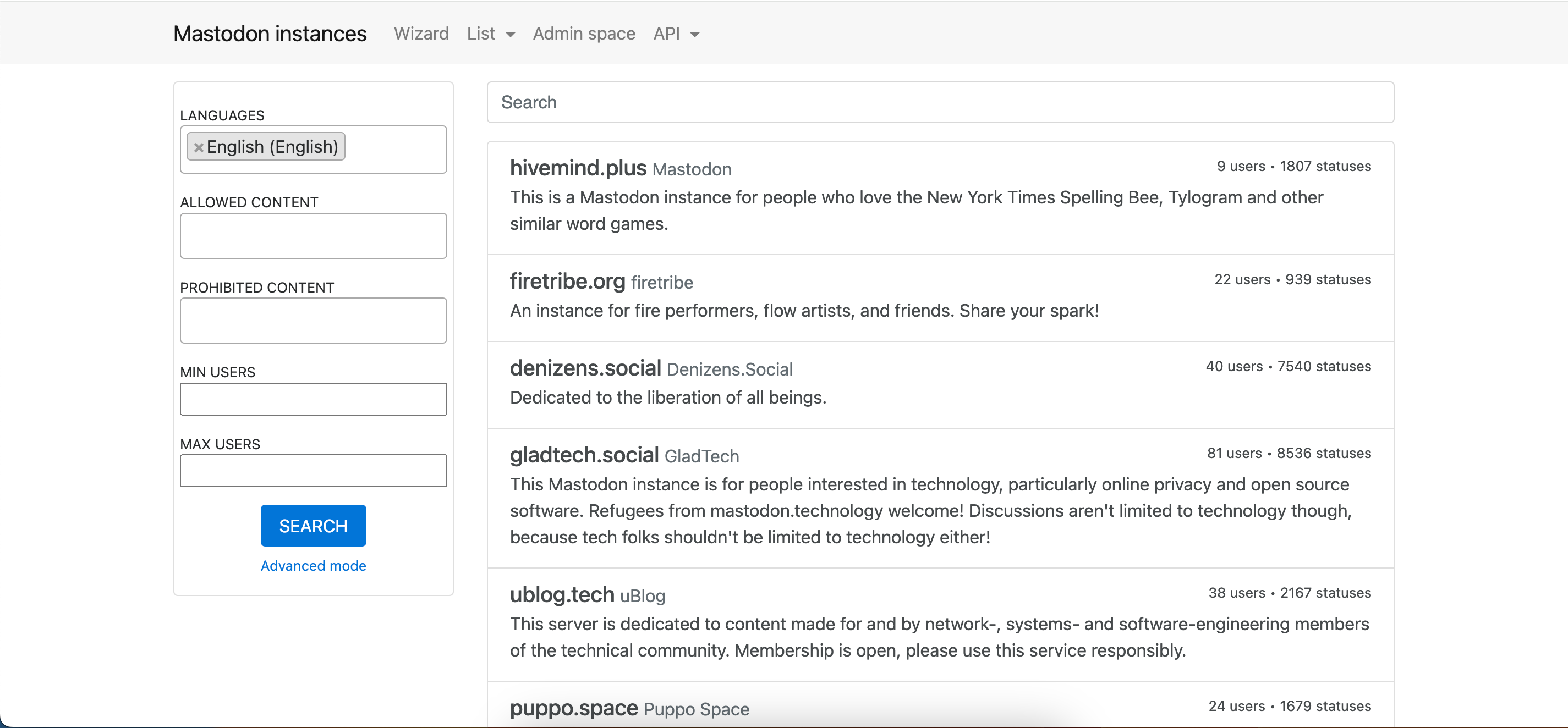Click the Prohibited Content input box
Image resolution: width=1568 pixels, height=728 pixels.
[x=313, y=321]
